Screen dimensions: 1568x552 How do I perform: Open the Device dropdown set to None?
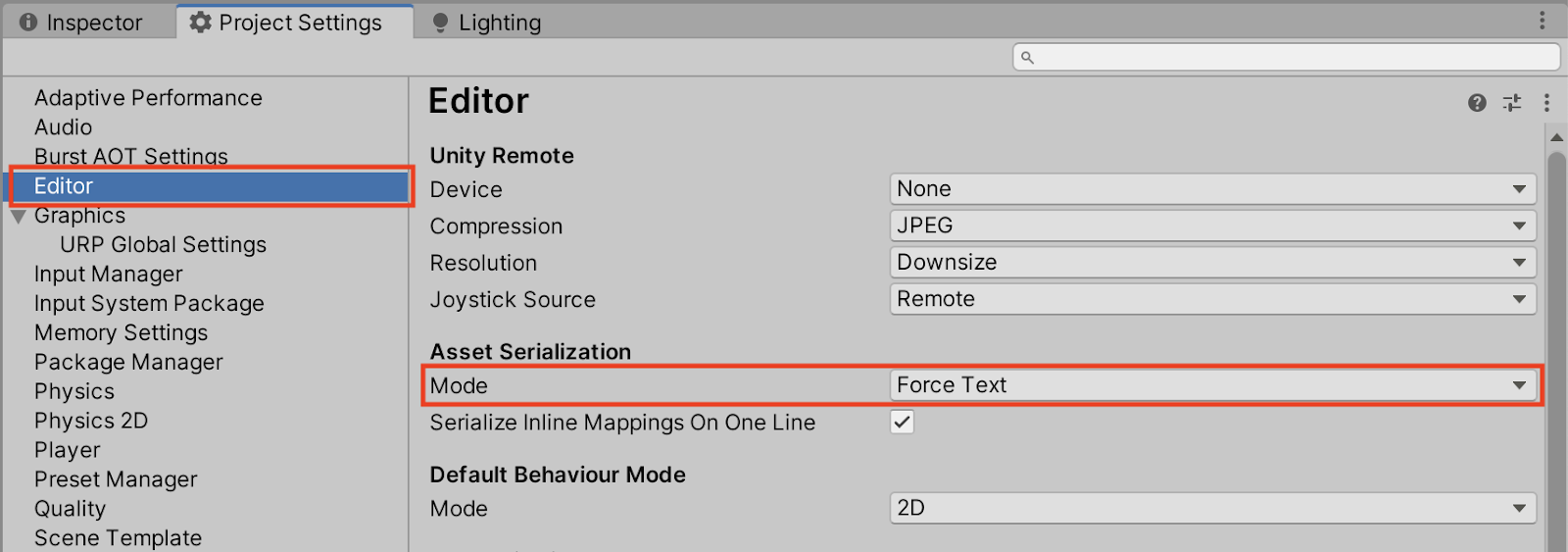tap(1212, 189)
